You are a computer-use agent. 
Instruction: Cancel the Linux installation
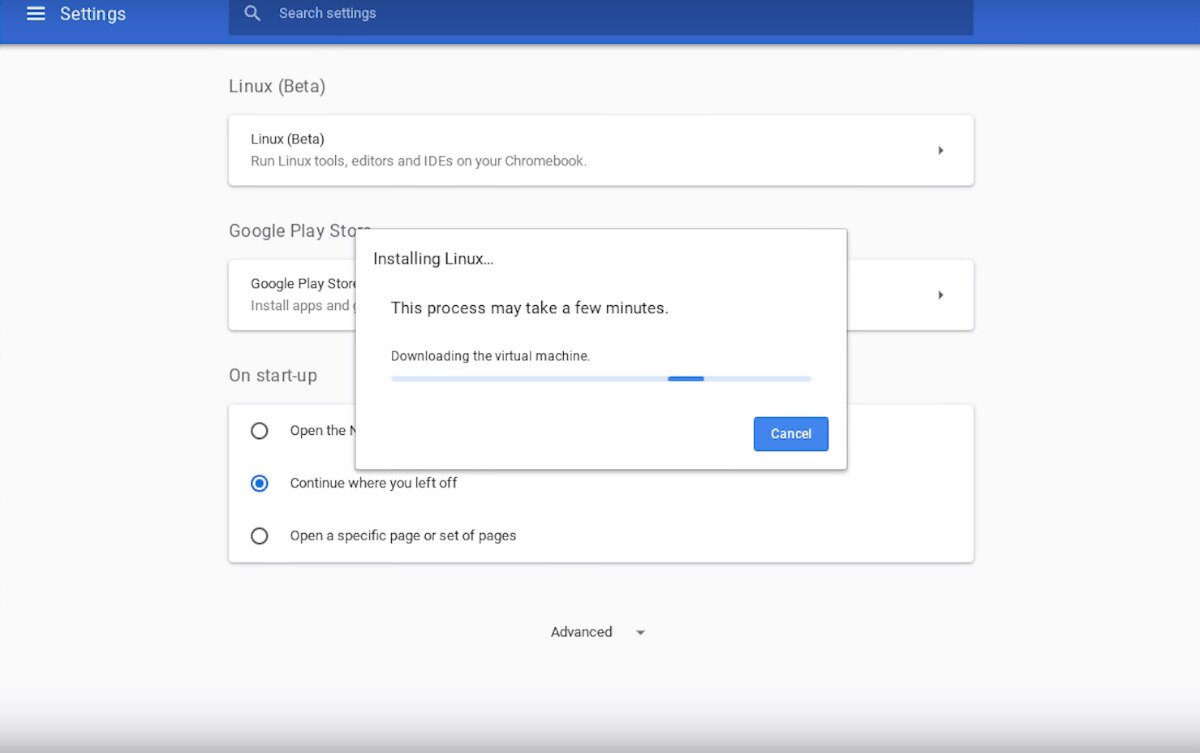(x=790, y=433)
